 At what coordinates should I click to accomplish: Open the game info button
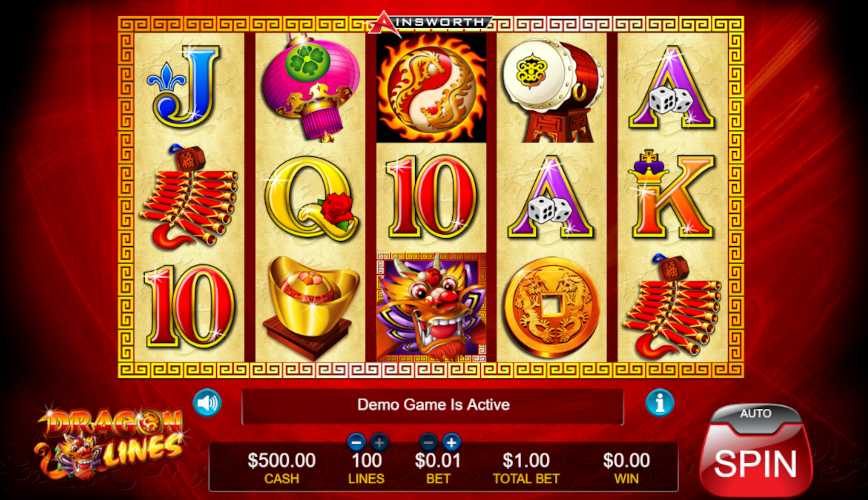click(x=659, y=403)
